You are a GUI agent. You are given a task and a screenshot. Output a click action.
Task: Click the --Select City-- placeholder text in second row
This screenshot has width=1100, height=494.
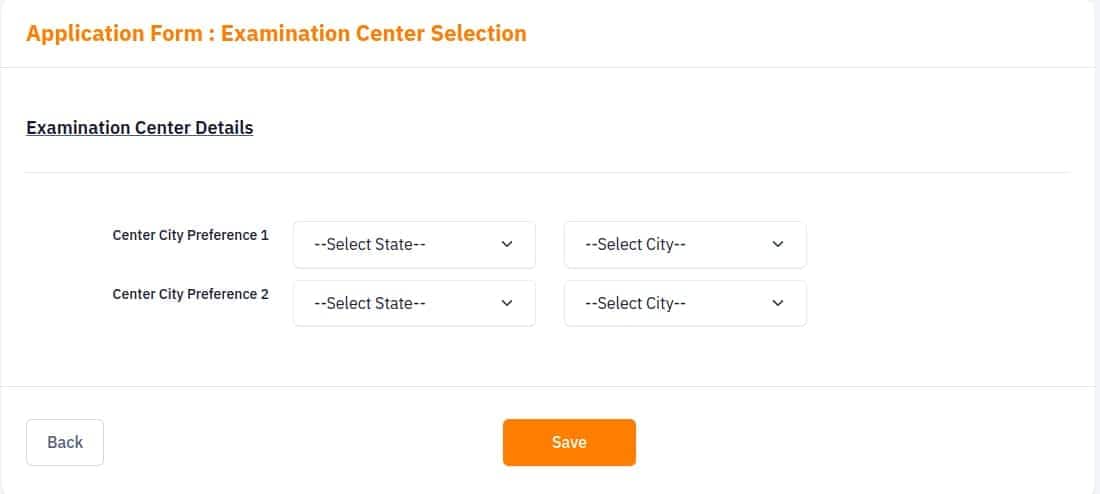(x=635, y=303)
